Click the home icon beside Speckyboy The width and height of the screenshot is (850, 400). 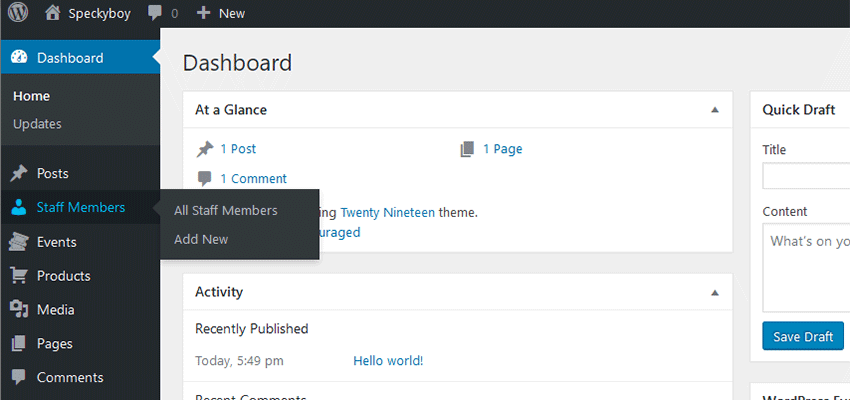[x=53, y=13]
